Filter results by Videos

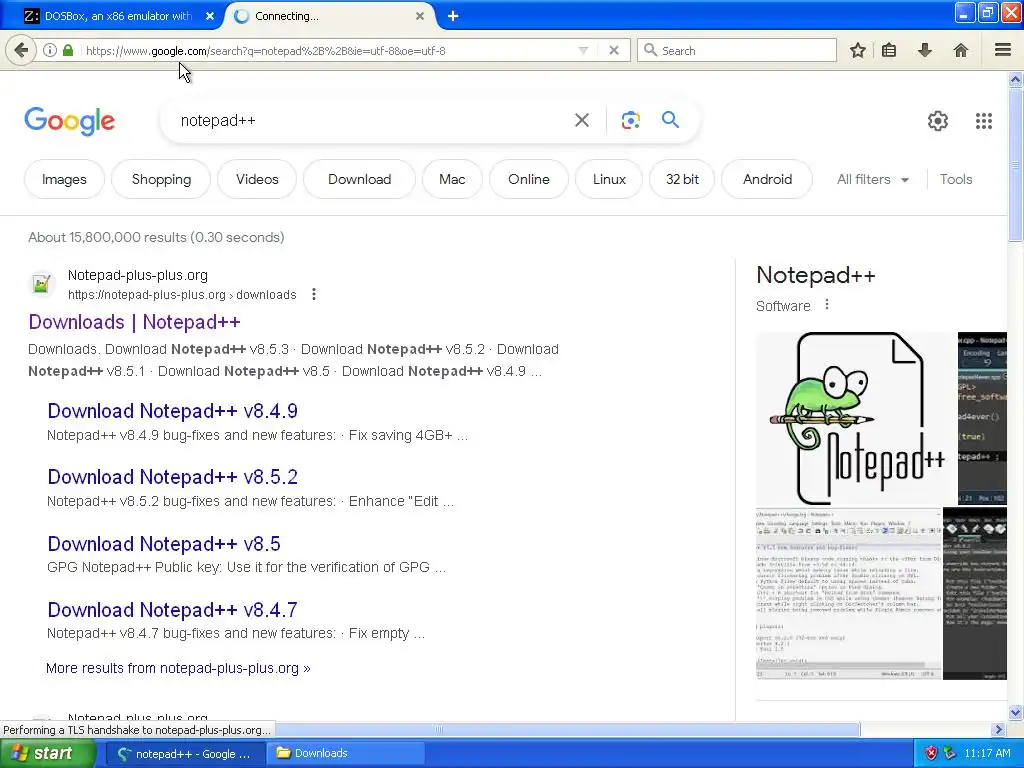point(257,179)
